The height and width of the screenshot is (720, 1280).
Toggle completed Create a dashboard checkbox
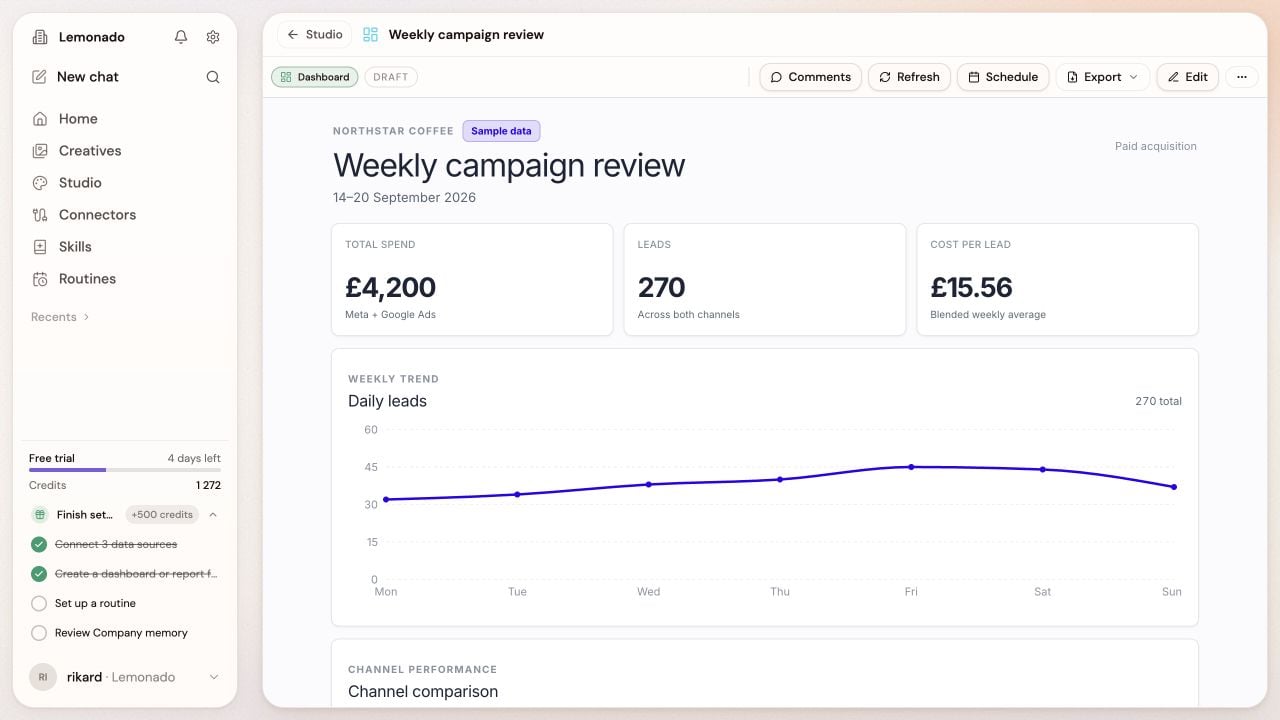tap(39, 574)
